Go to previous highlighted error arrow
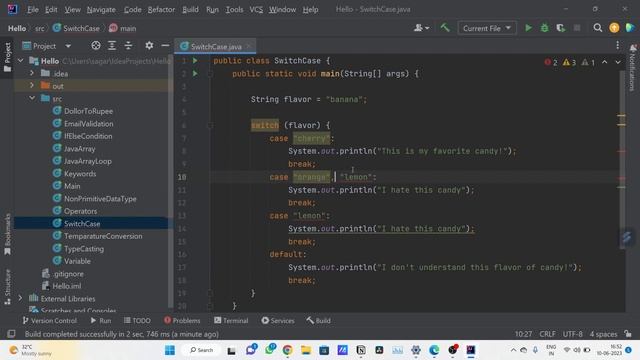This screenshot has height=360, width=640. click(604, 62)
